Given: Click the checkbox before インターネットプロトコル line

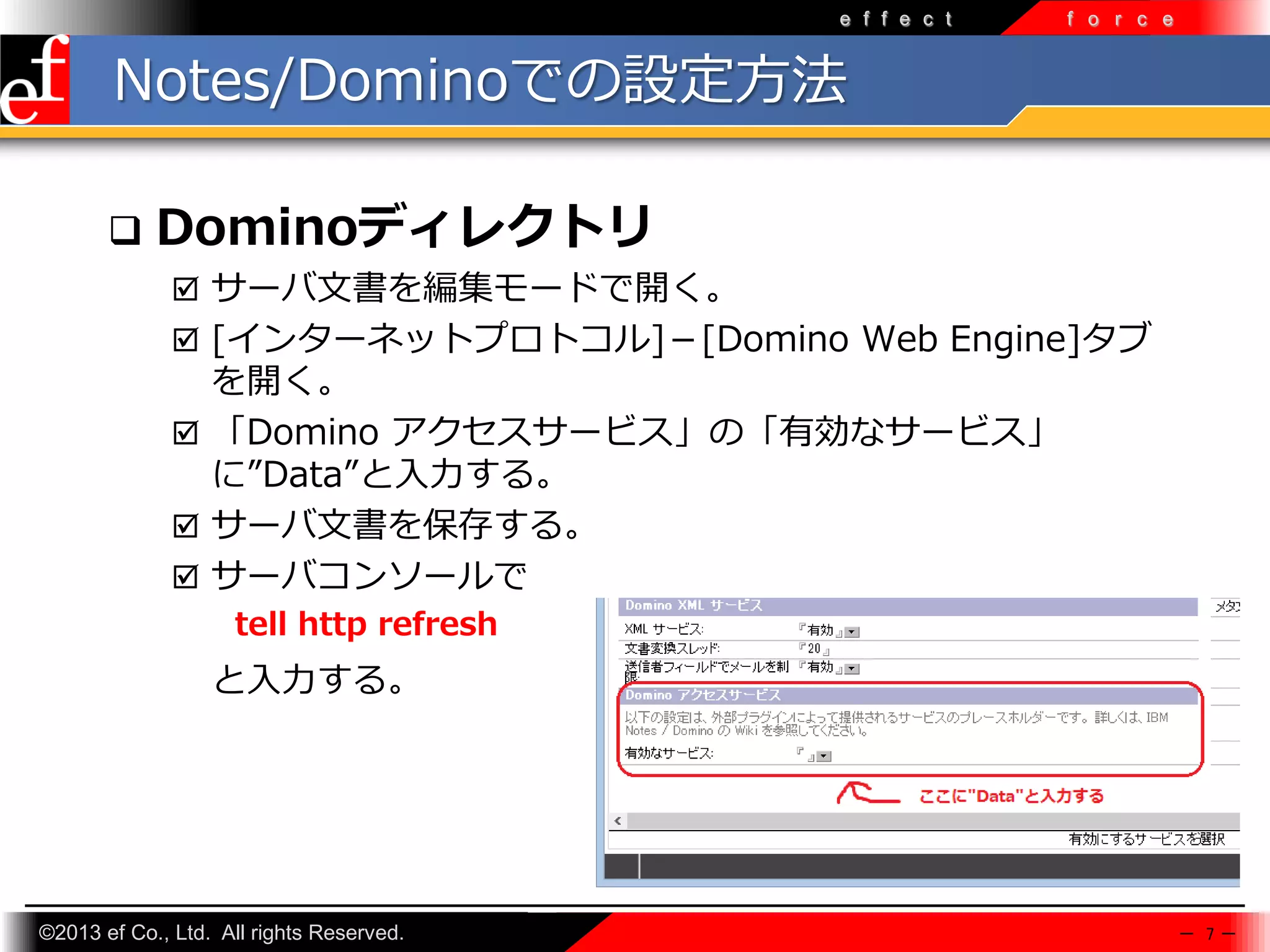Looking at the screenshot, I should coord(185,339).
